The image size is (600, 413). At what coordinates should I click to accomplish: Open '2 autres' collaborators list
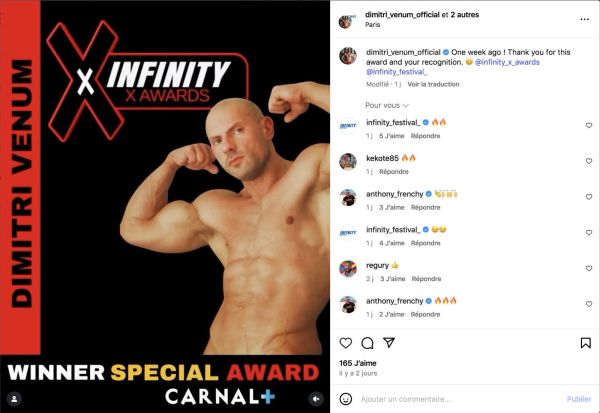[x=465, y=15]
